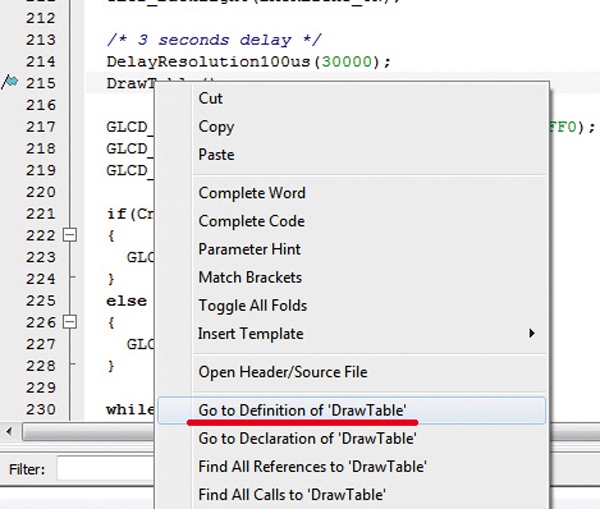Choose Copy in the context menu
Image resolution: width=600 pixels, height=509 pixels.
click(x=216, y=126)
